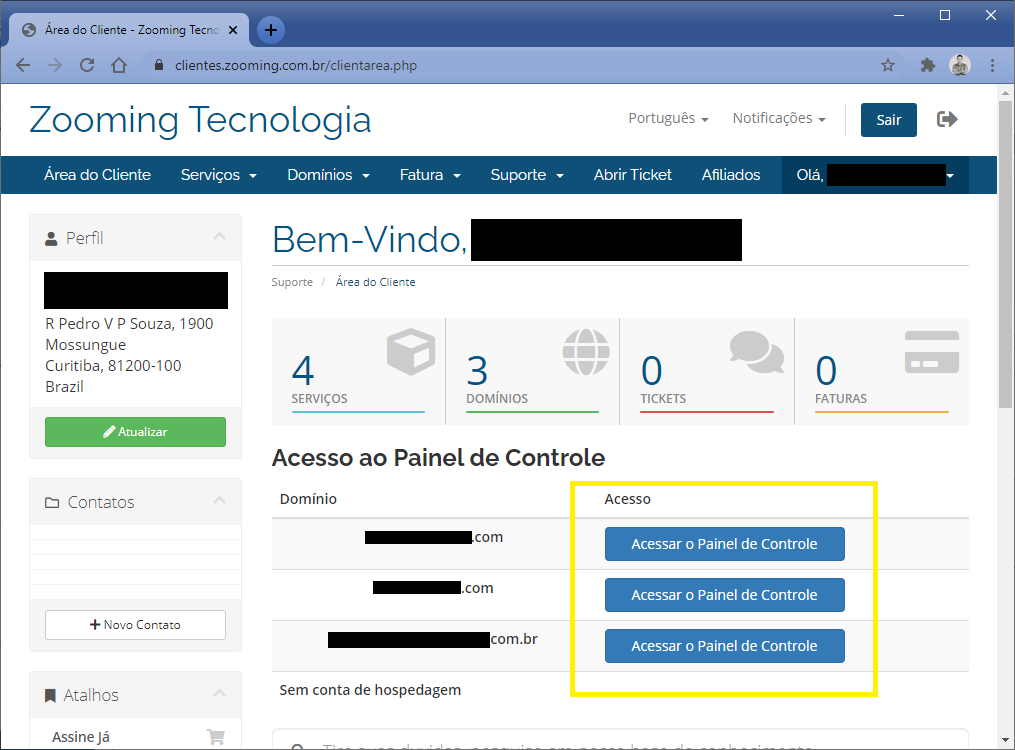1015x750 pixels.
Task: Click the Sair button
Action: [x=888, y=120]
